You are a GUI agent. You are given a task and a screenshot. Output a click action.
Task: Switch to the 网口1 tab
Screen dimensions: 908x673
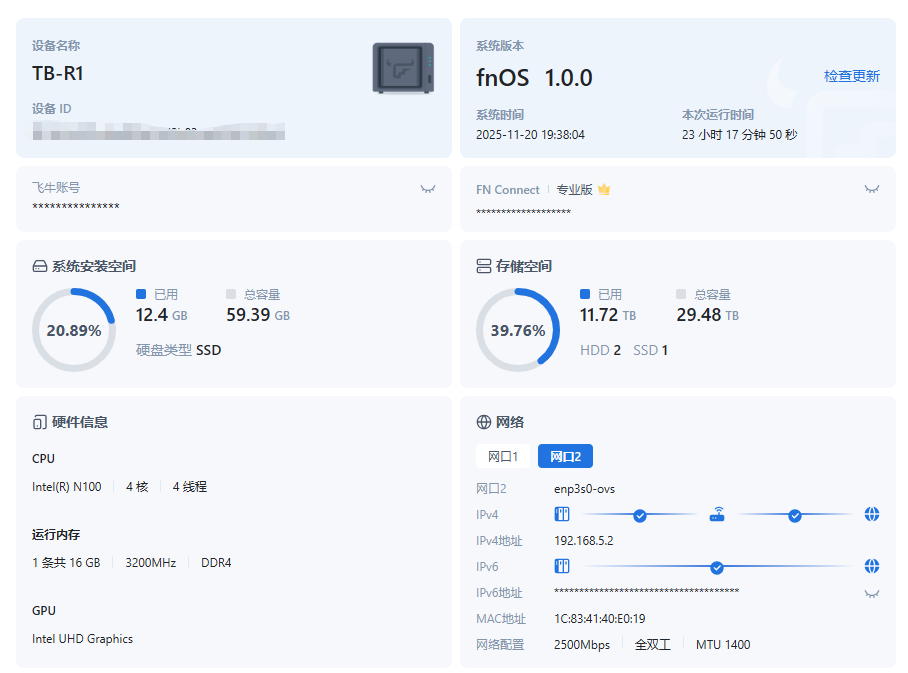[503, 457]
